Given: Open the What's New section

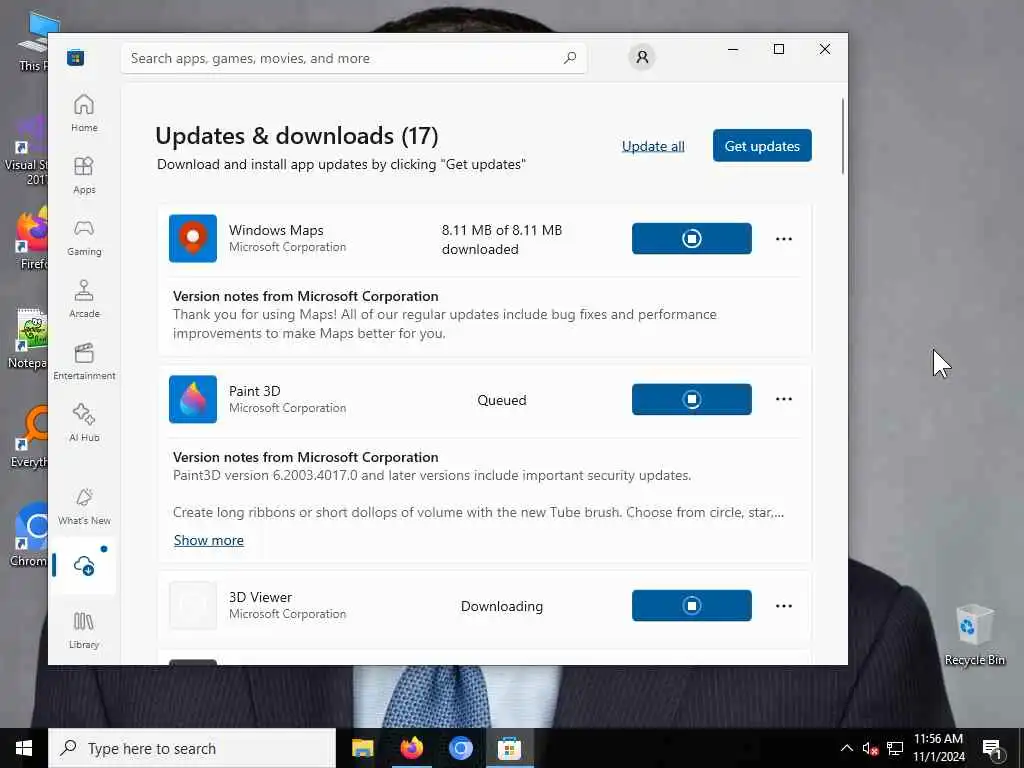Looking at the screenshot, I should pos(84,506).
